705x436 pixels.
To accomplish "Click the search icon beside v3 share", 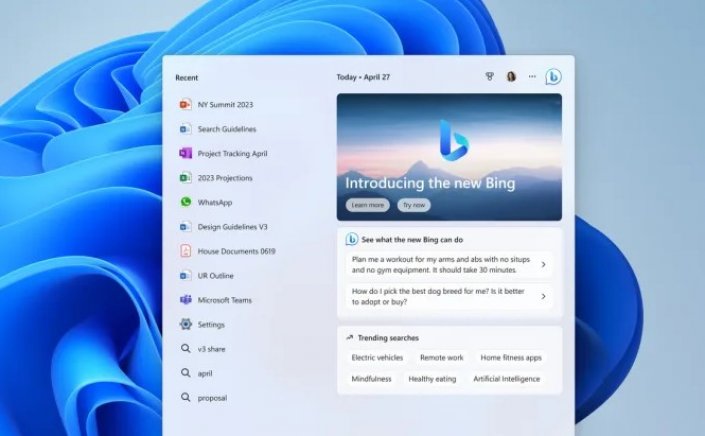I will click(x=185, y=348).
